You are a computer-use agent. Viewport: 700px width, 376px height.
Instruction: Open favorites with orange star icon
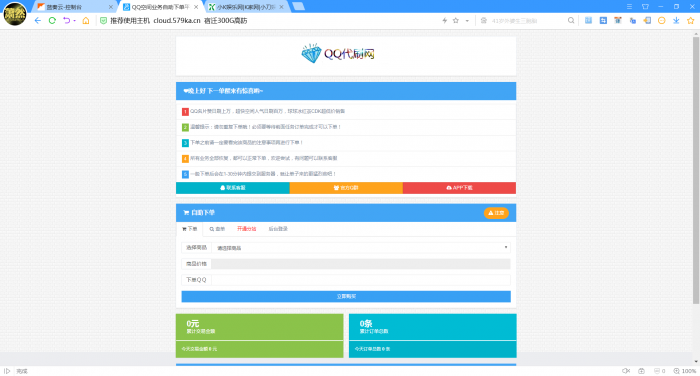tap(691, 21)
